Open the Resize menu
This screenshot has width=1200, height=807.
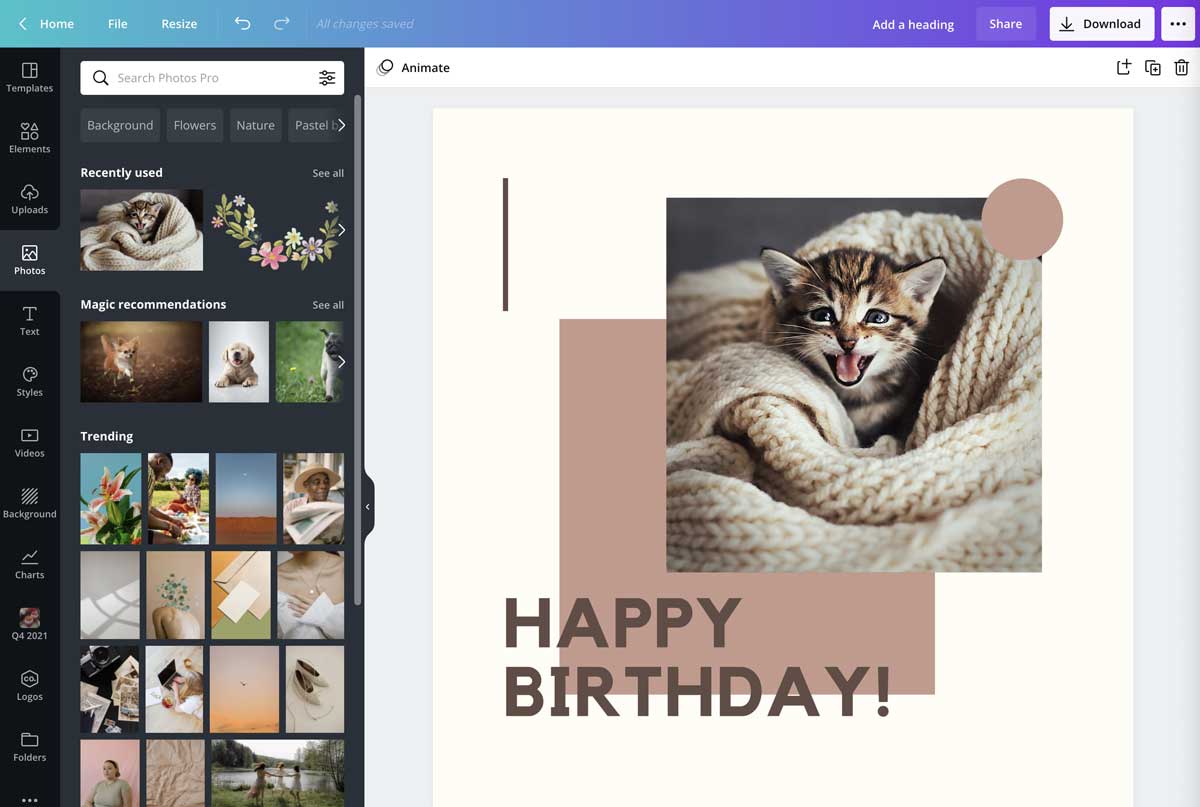pyautogui.click(x=179, y=23)
